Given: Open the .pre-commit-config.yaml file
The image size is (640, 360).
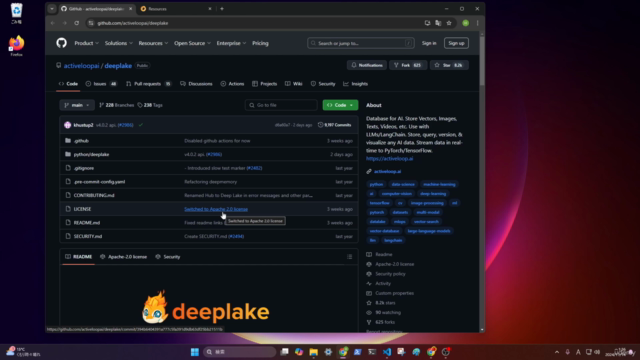Looking at the screenshot, I should [99, 182].
